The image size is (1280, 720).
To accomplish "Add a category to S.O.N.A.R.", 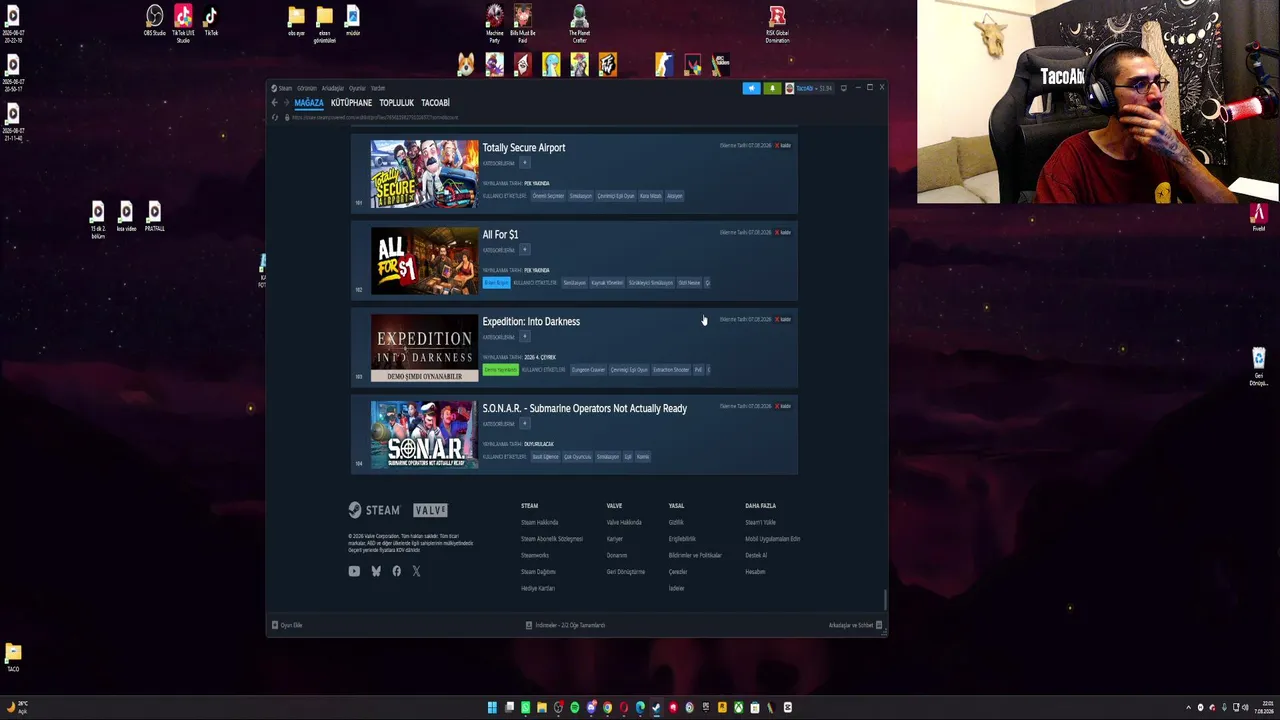I will pos(525,424).
